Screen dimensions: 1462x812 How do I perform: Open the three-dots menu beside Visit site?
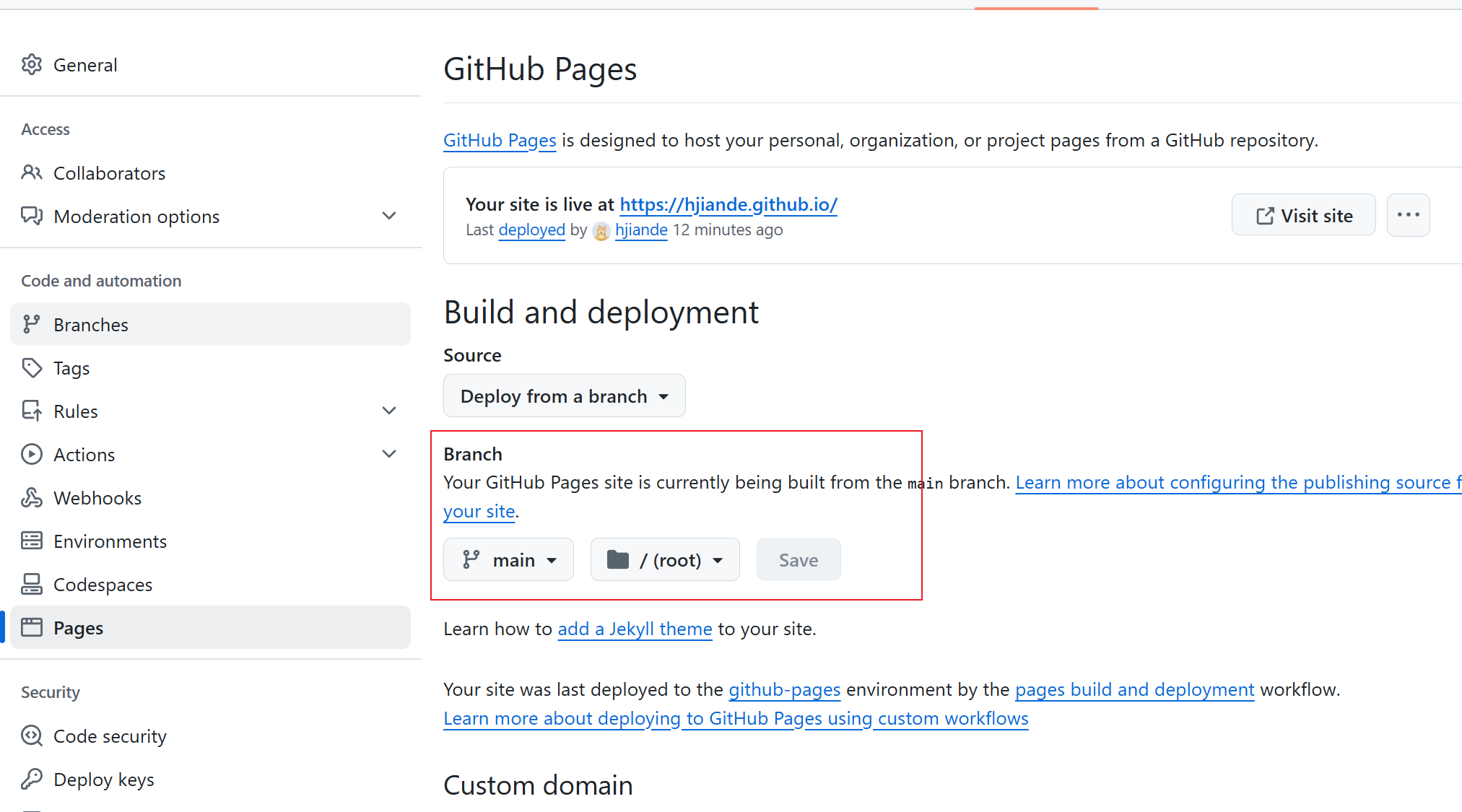coord(1408,215)
